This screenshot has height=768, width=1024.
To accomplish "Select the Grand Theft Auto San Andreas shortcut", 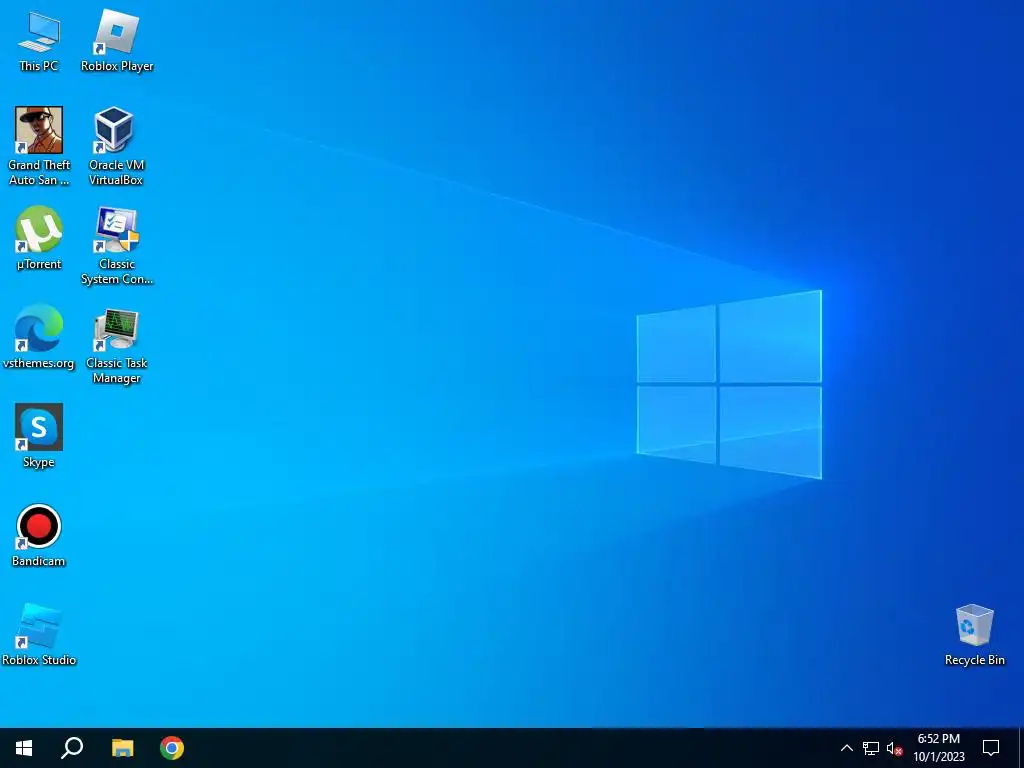I will (39, 146).
